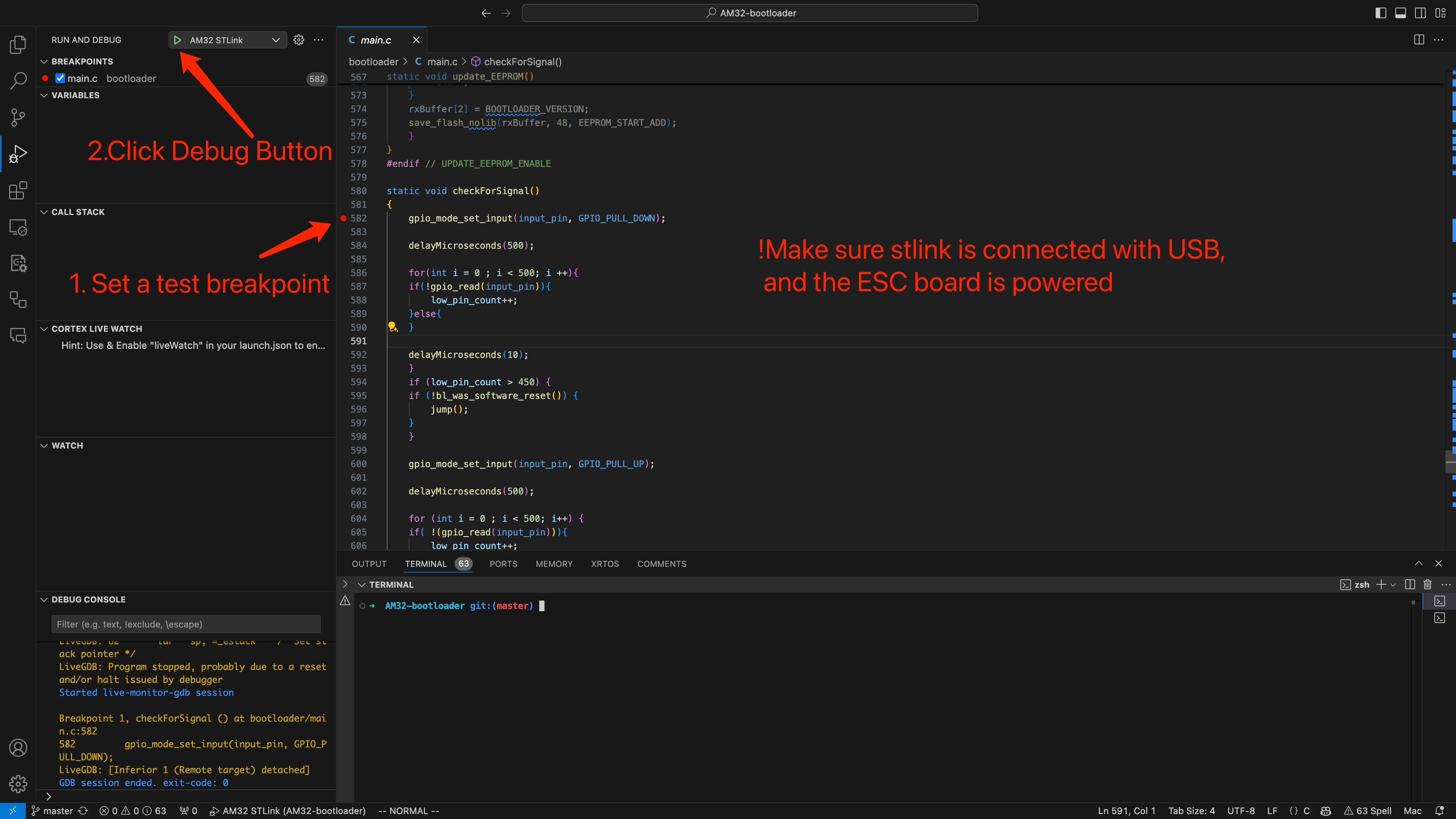
Task: Open launch.json with the debug gear icon
Action: coord(299,39)
